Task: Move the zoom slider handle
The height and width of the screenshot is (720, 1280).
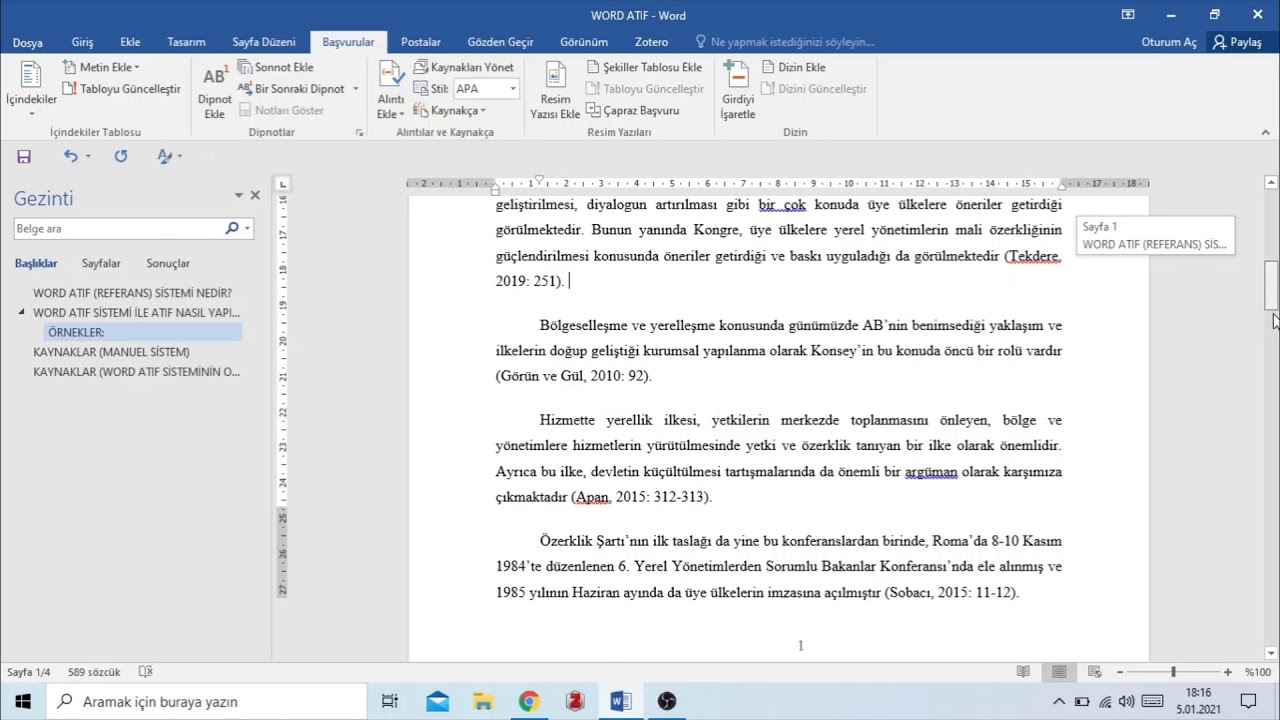Action: [1173, 672]
